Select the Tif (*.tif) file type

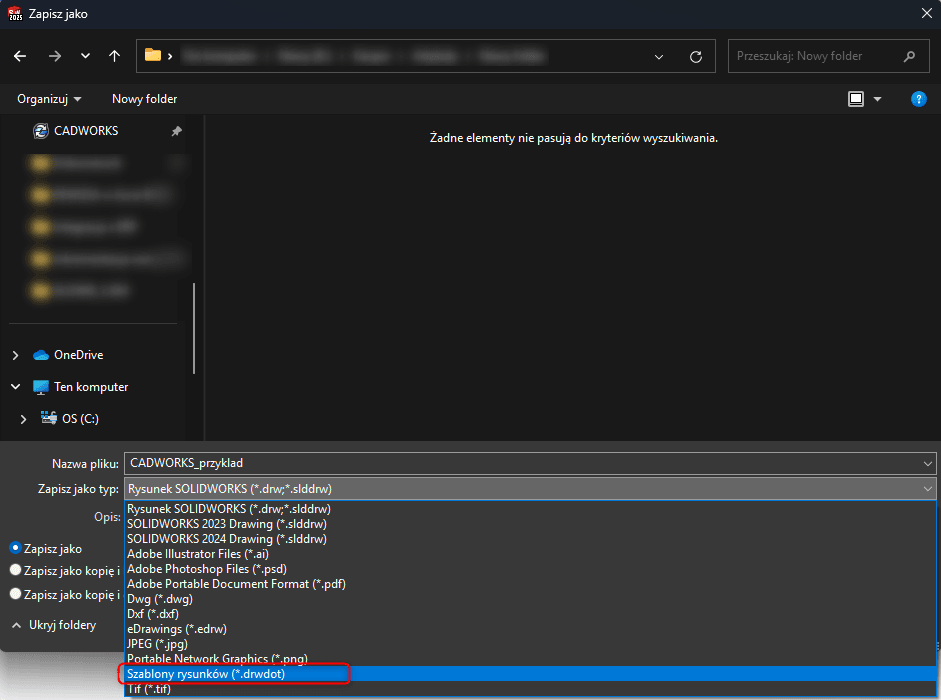(530, 689)
